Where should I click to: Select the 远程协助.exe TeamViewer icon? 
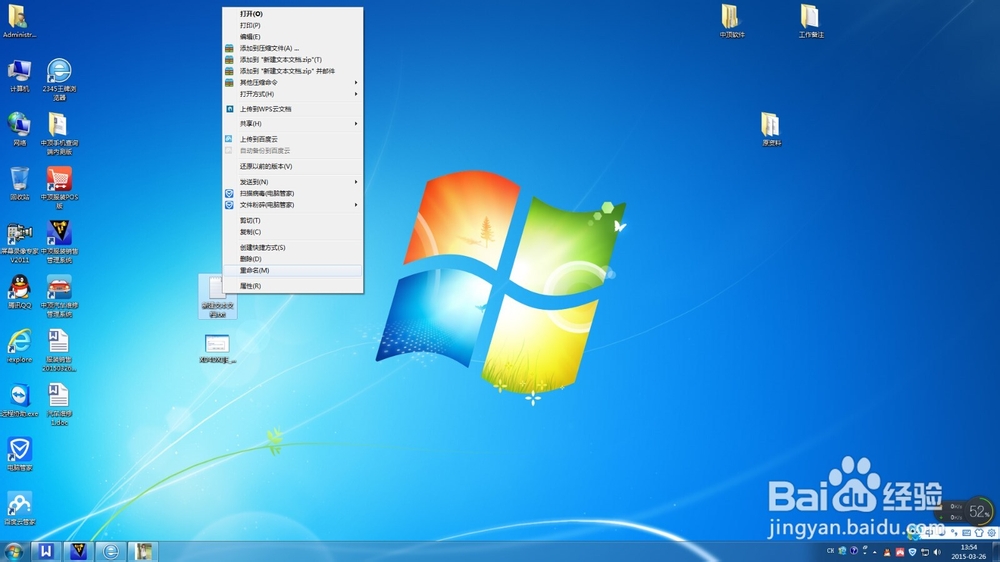click(x=19, y=401)
